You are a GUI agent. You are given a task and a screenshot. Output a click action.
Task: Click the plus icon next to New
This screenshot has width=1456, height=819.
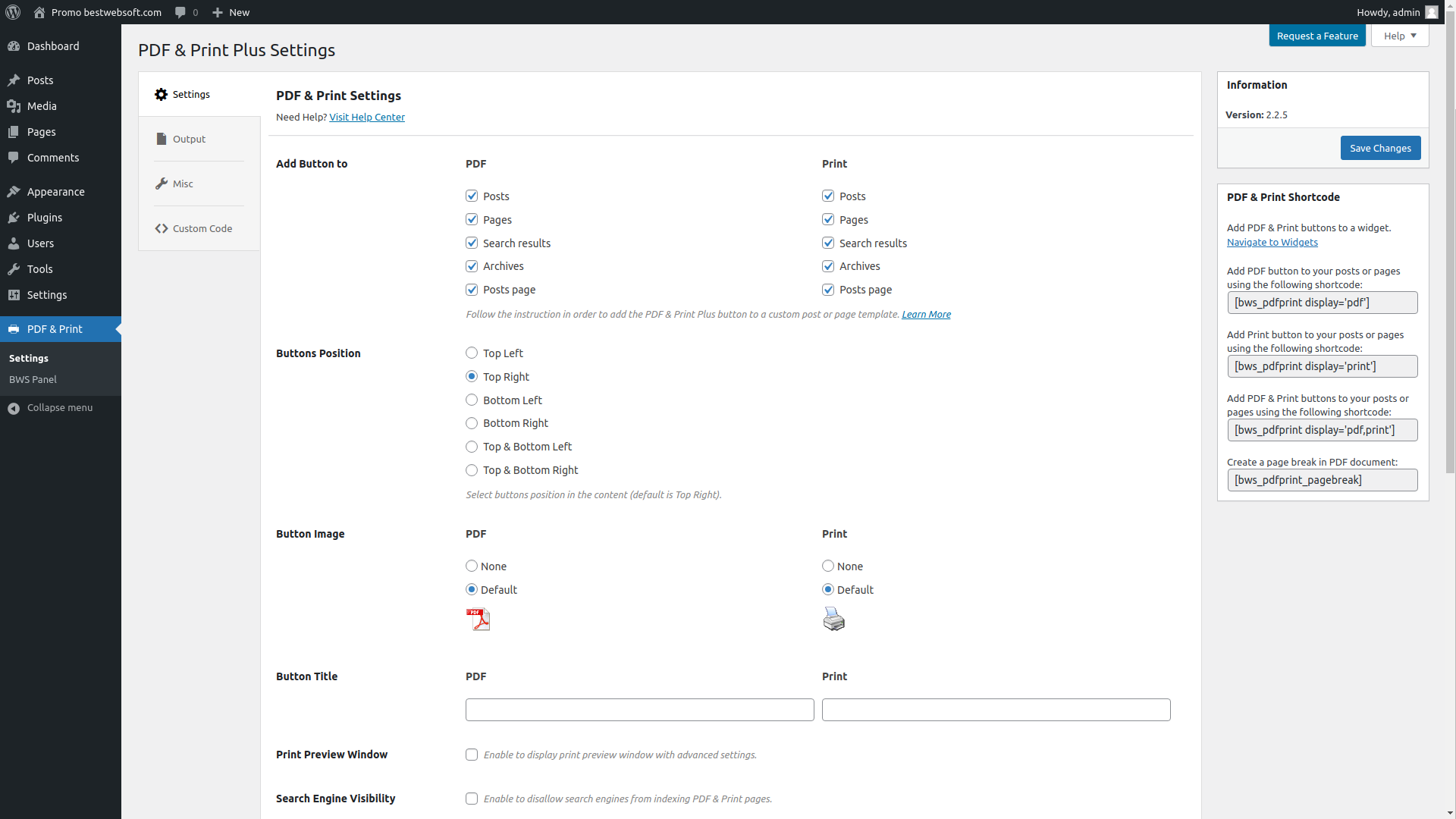coord(218,12)
